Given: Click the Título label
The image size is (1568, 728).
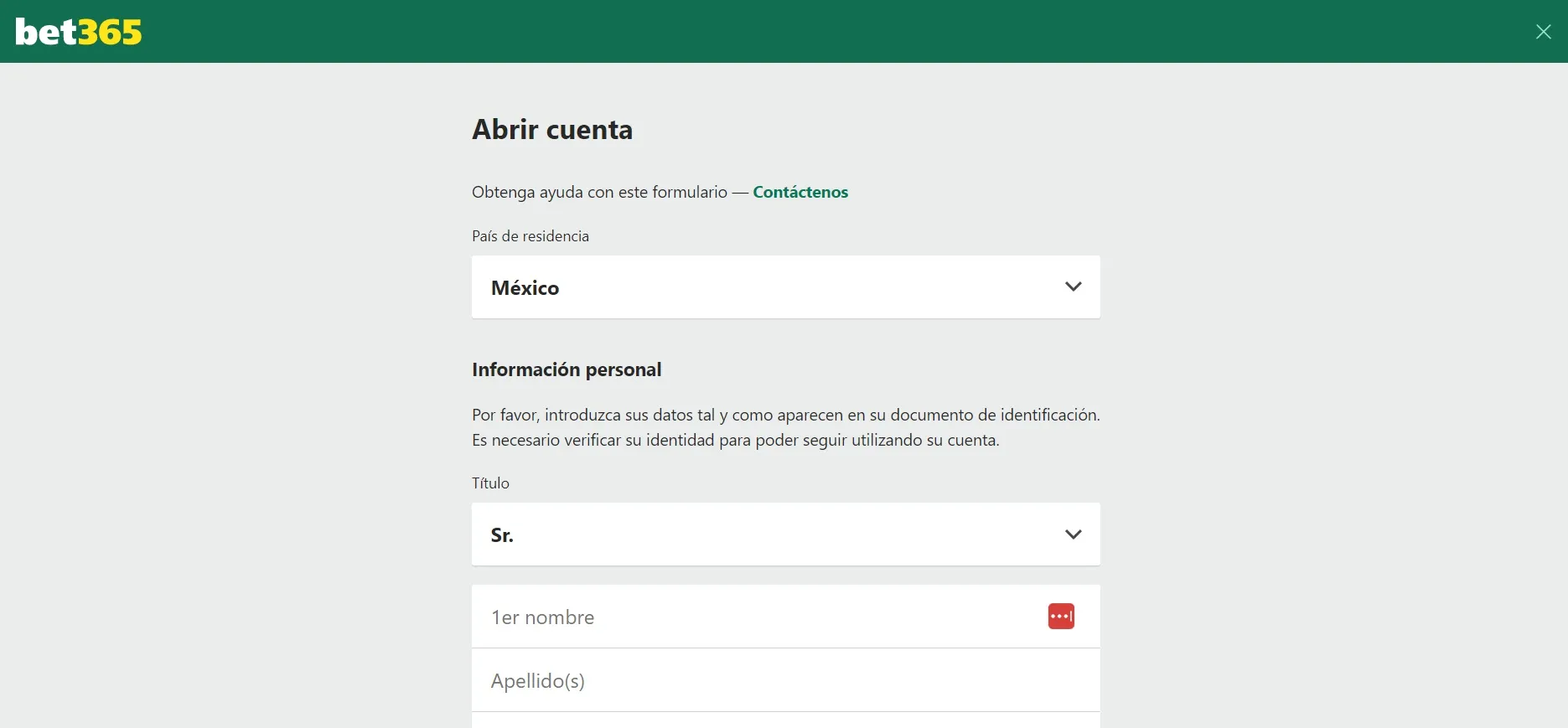Looking at the screenshot, I should click(x=490, y=483).
